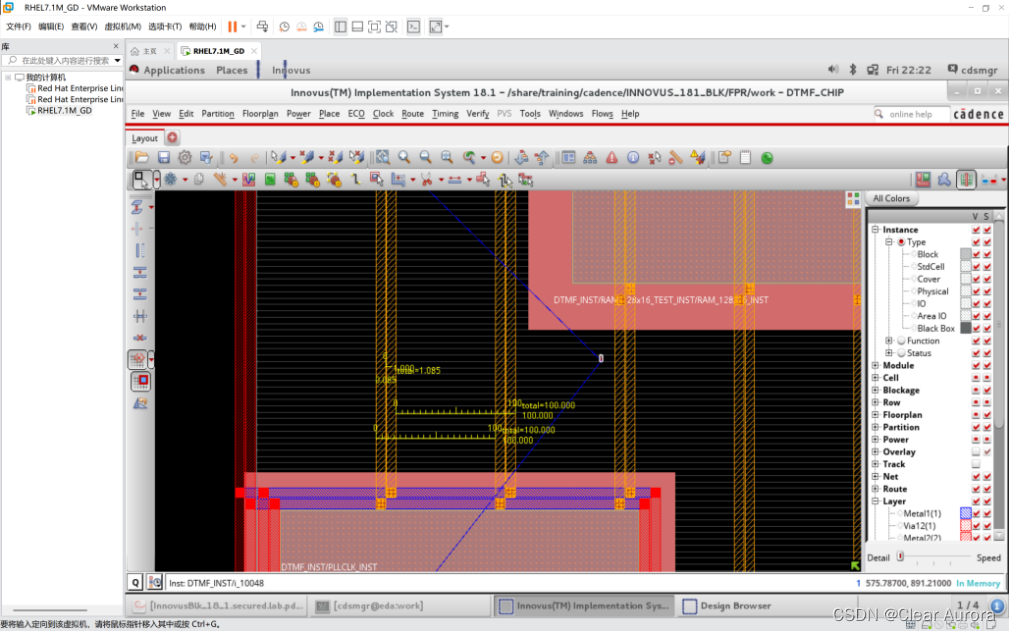Open dropdown arrow beside scissors tool
Viewport: 1010px width, 631px height.
[x=441, y=180]
